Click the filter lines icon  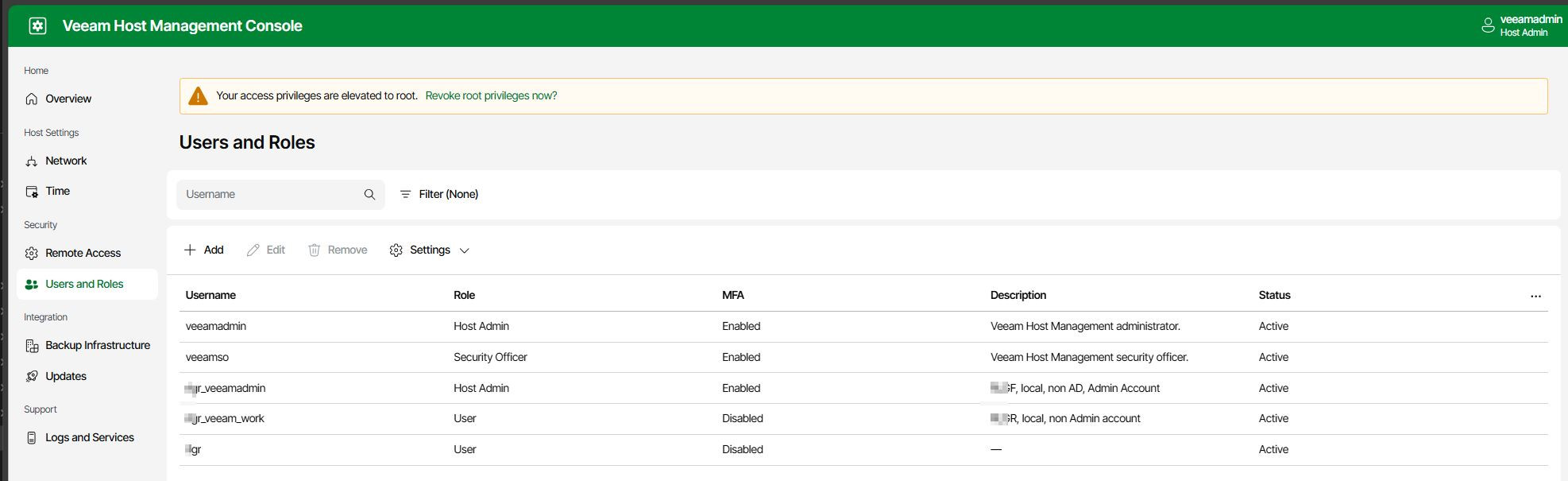[x=405, y=194]
